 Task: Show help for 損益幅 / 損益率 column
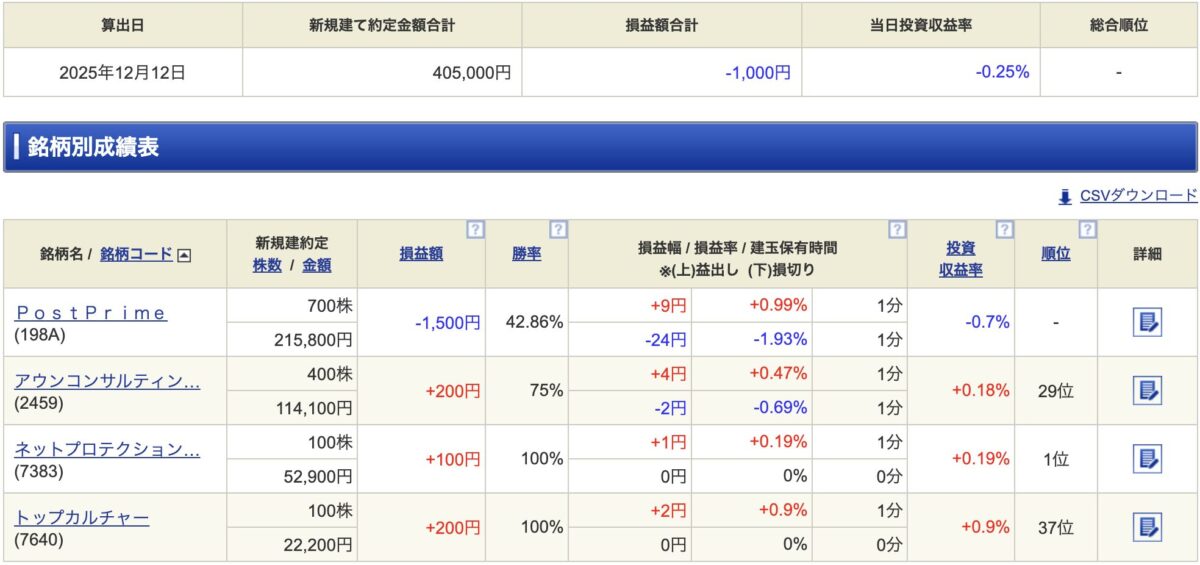click(x=897, y=230)
